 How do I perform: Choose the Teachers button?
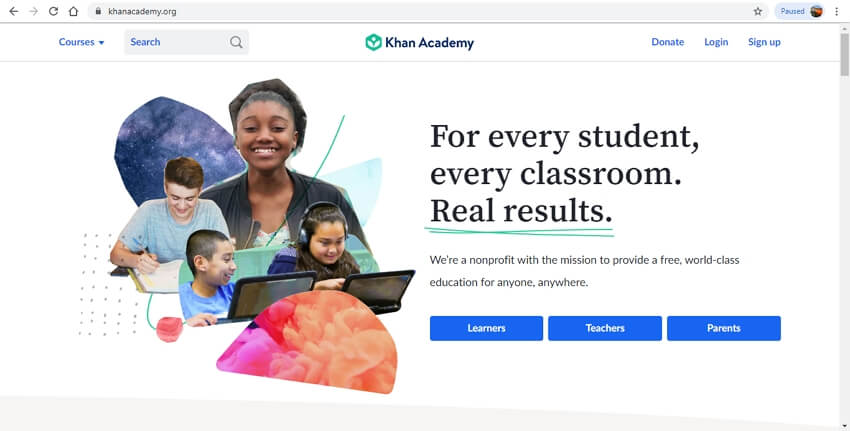605,329
